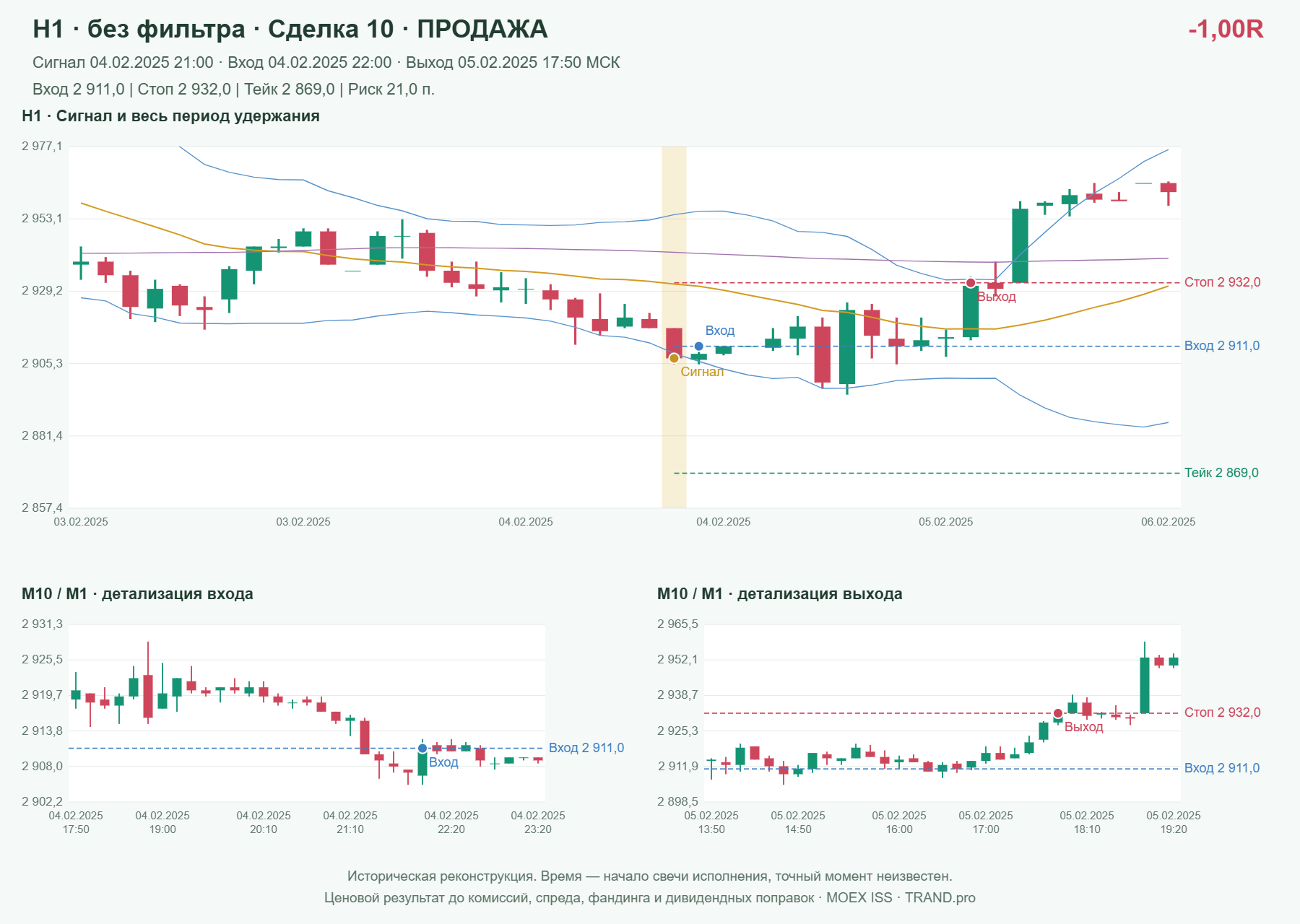Click the red exit marker on the H1 chart

[x=971, y=283]
